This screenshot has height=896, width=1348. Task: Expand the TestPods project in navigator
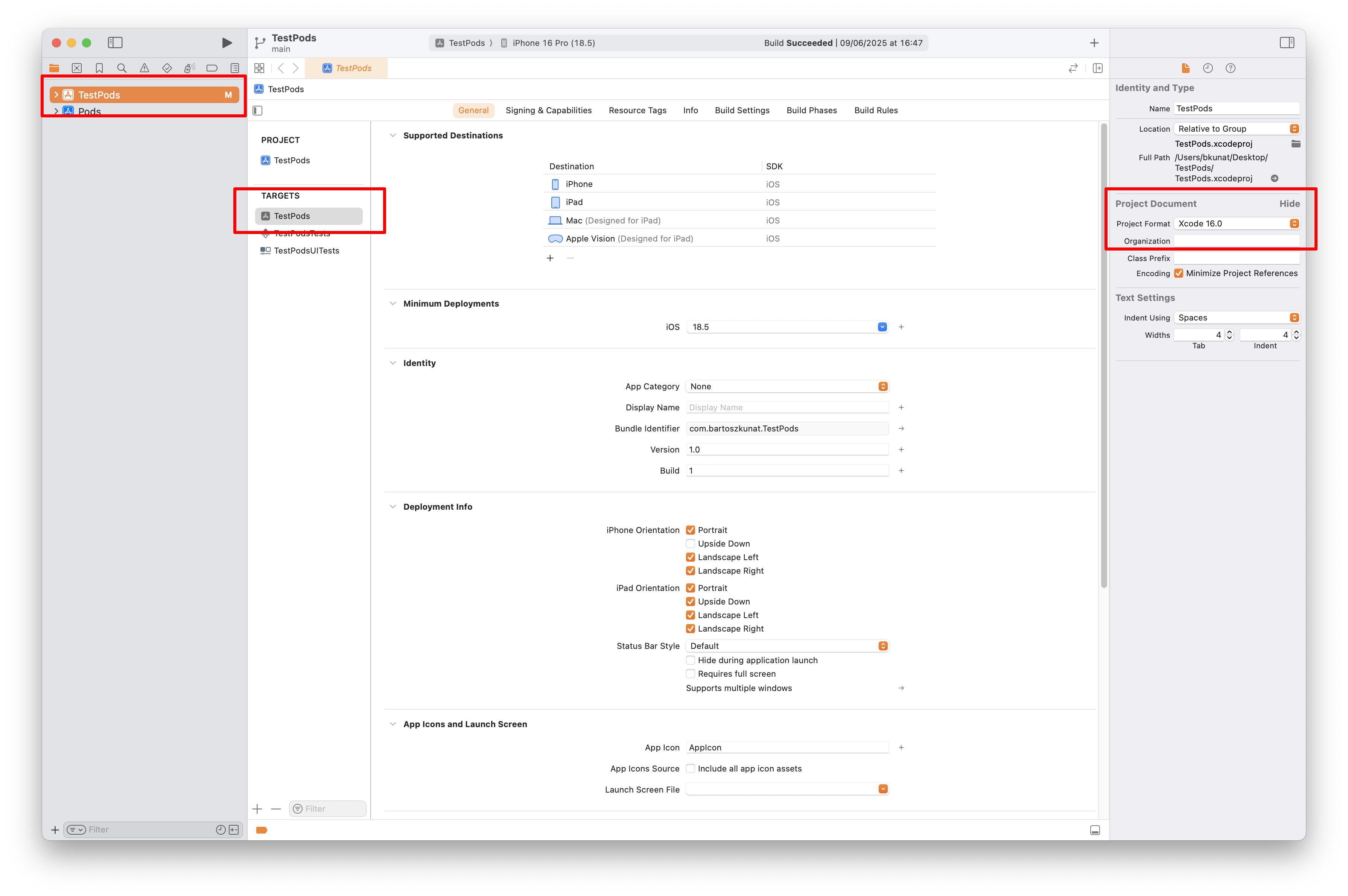(x=56, y=95)
